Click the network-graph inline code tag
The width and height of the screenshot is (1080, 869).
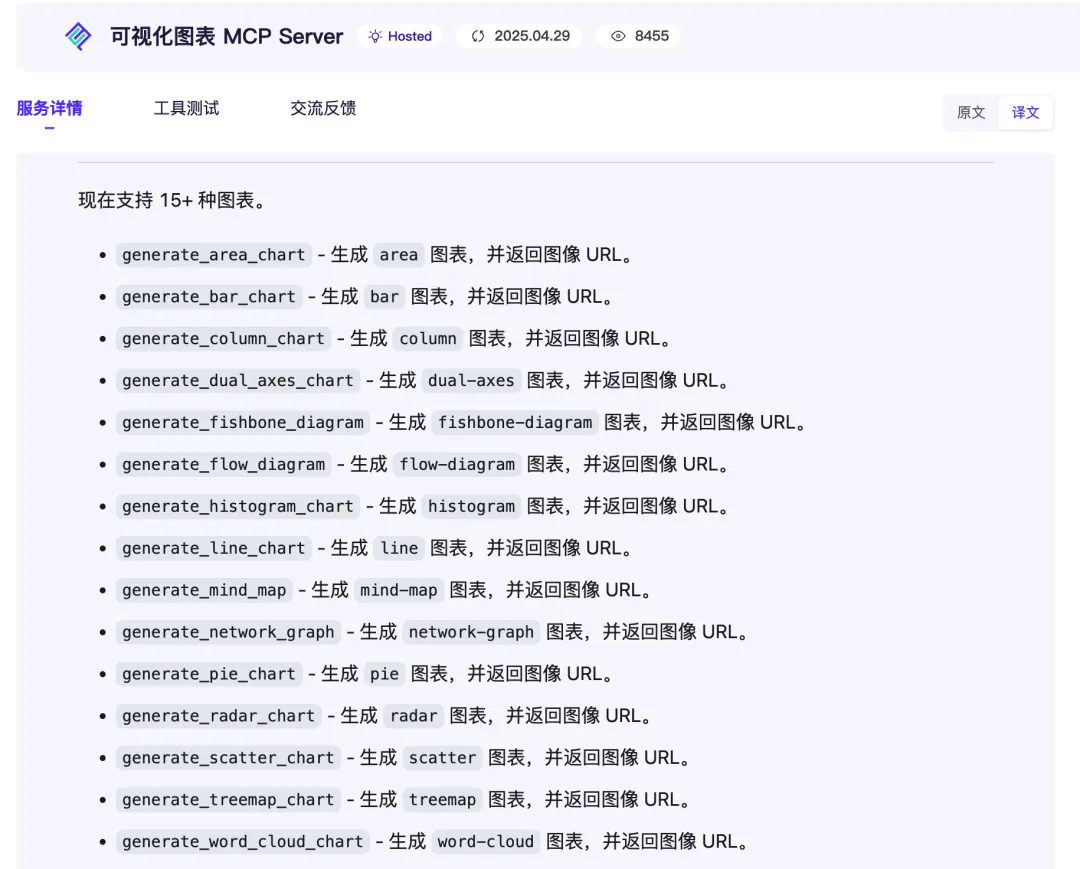(x=471, y=632)
